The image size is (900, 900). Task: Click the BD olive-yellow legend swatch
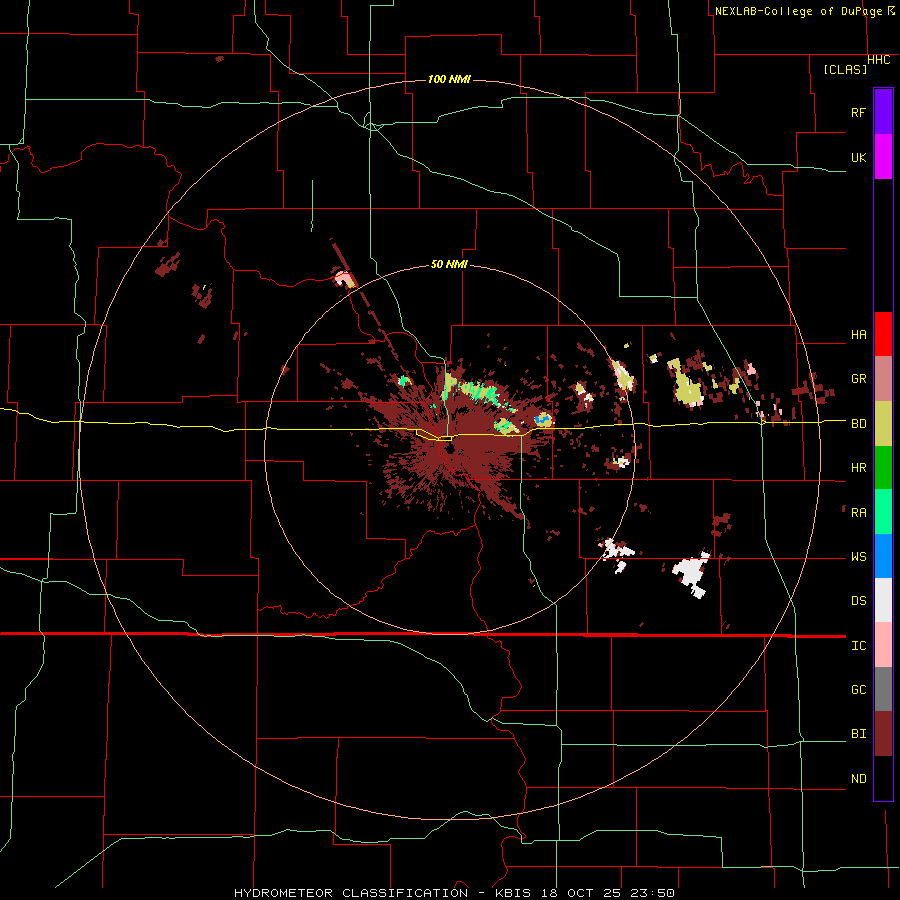pyautogui.click(x=883, y=424)
